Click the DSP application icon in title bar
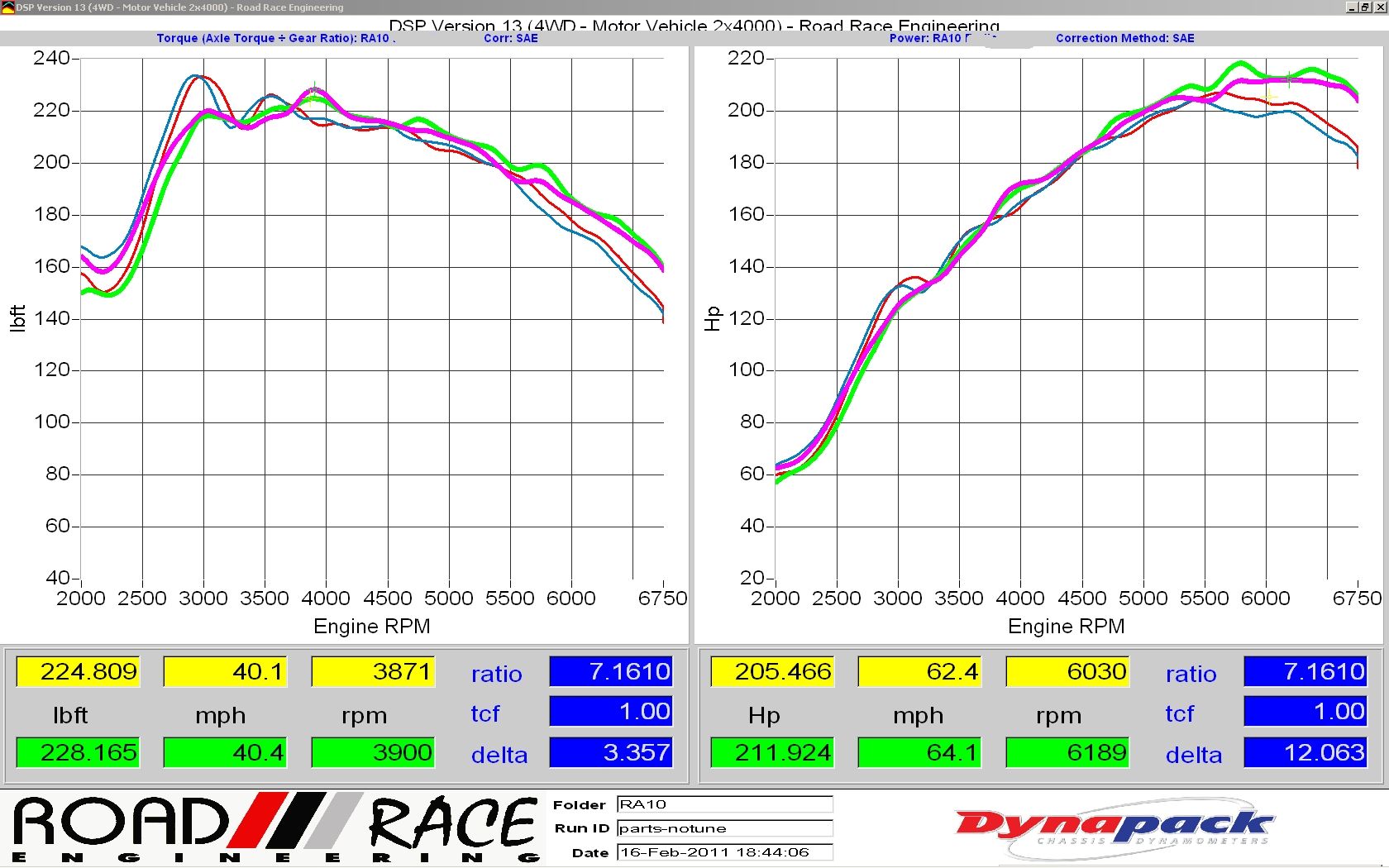1389x868 pixels. point(7,7)
